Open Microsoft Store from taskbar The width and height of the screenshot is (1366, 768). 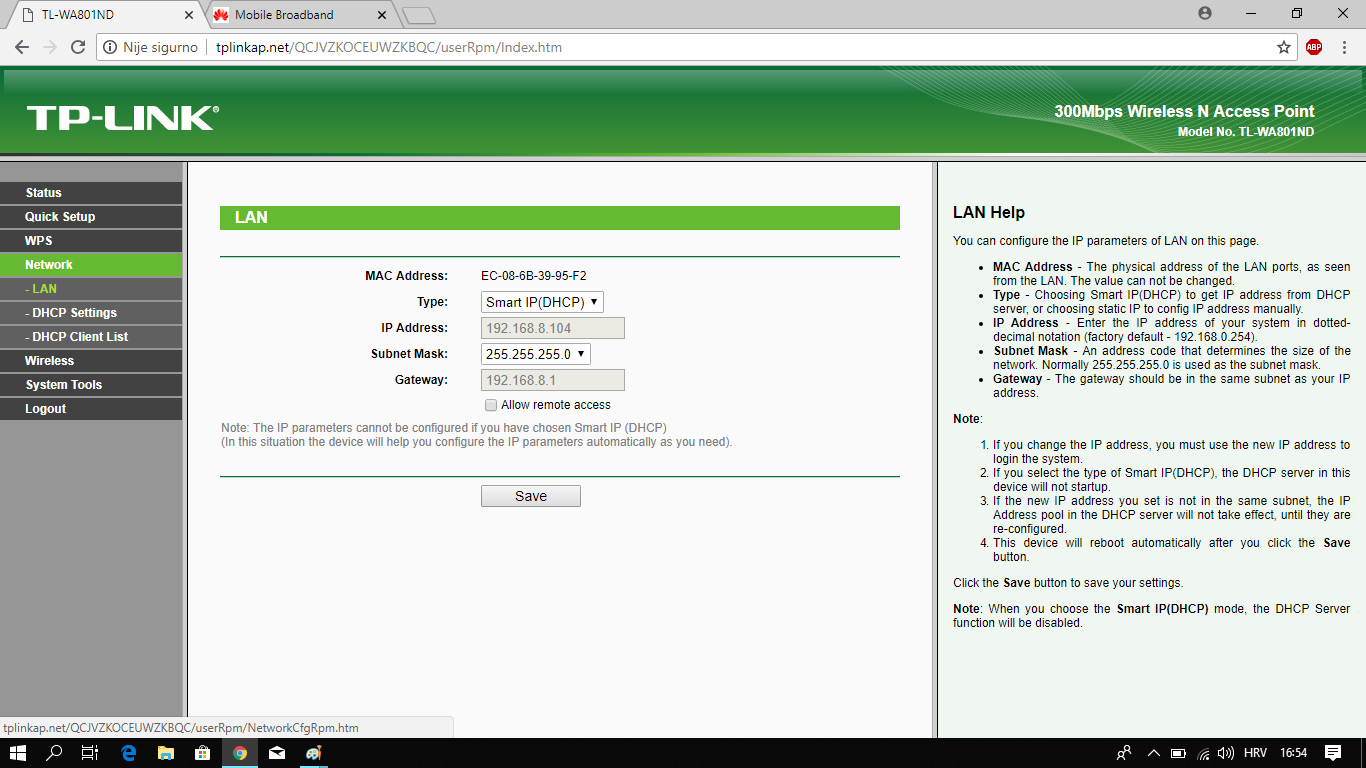pyautogui.click(x=202, y=753)
